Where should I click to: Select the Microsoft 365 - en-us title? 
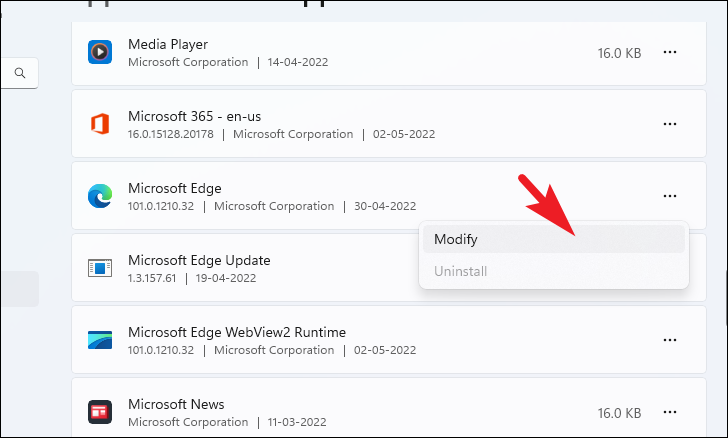click(x=195, y=116)
